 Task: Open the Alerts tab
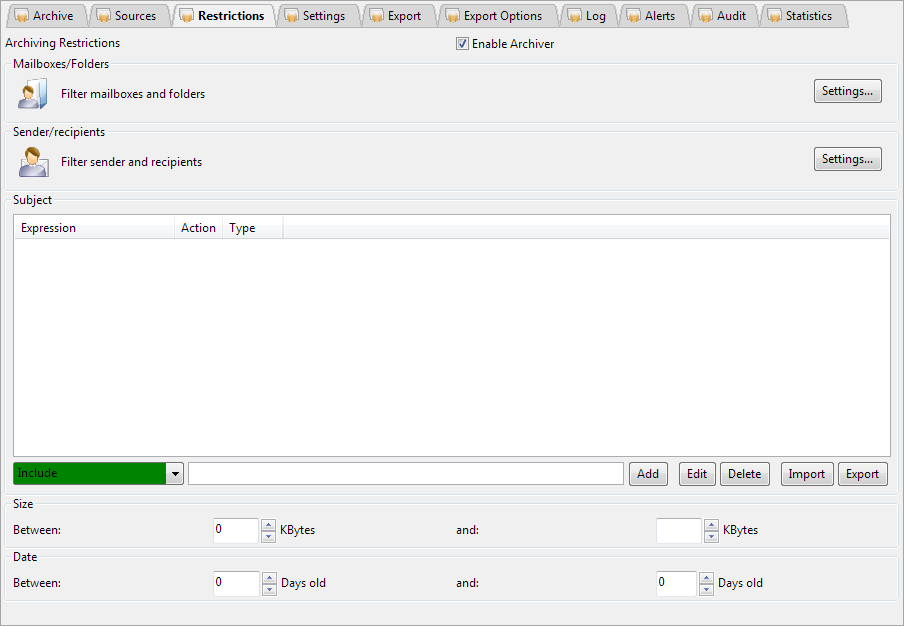(651, 16)
